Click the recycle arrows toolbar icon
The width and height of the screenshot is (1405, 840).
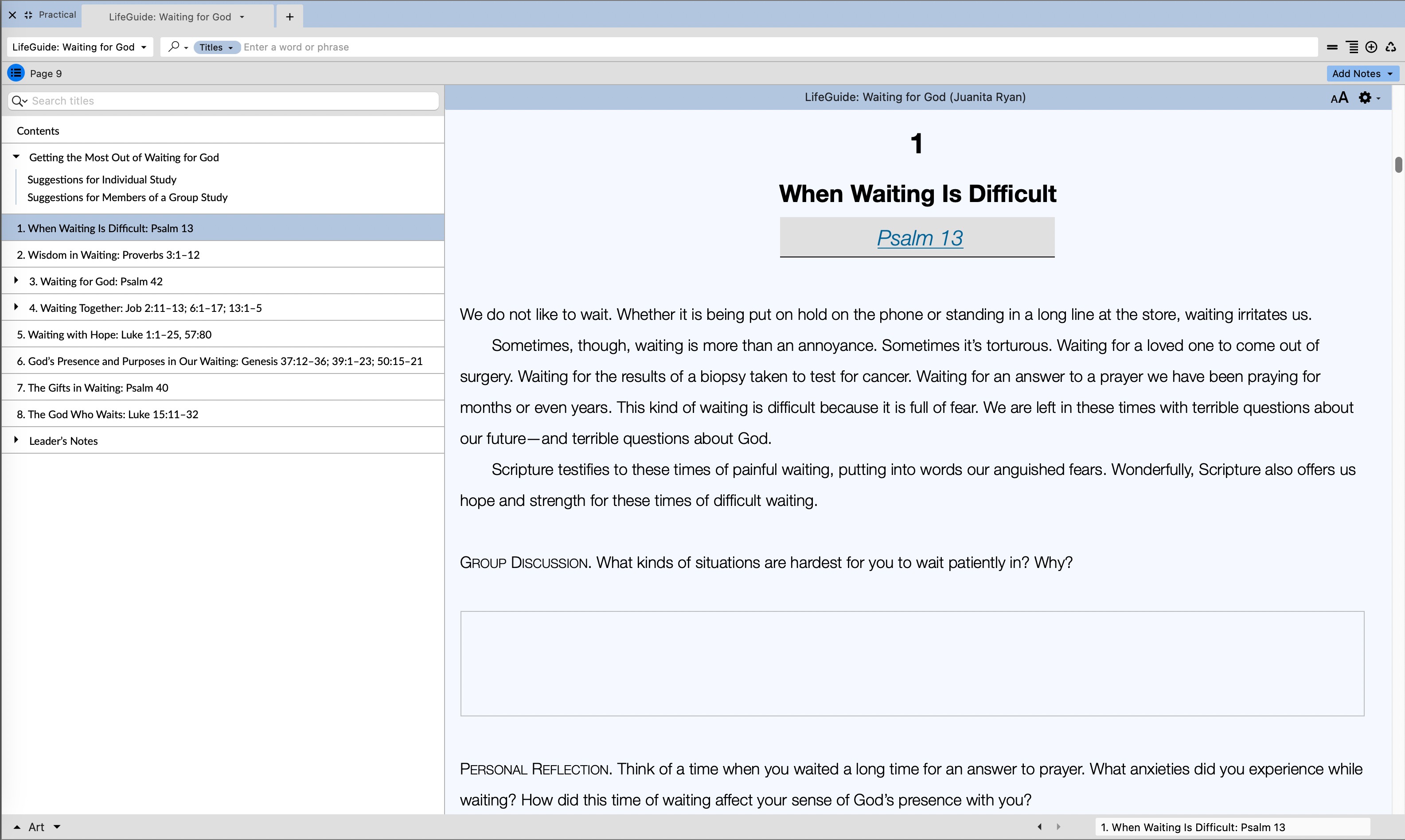(1390, 47)
